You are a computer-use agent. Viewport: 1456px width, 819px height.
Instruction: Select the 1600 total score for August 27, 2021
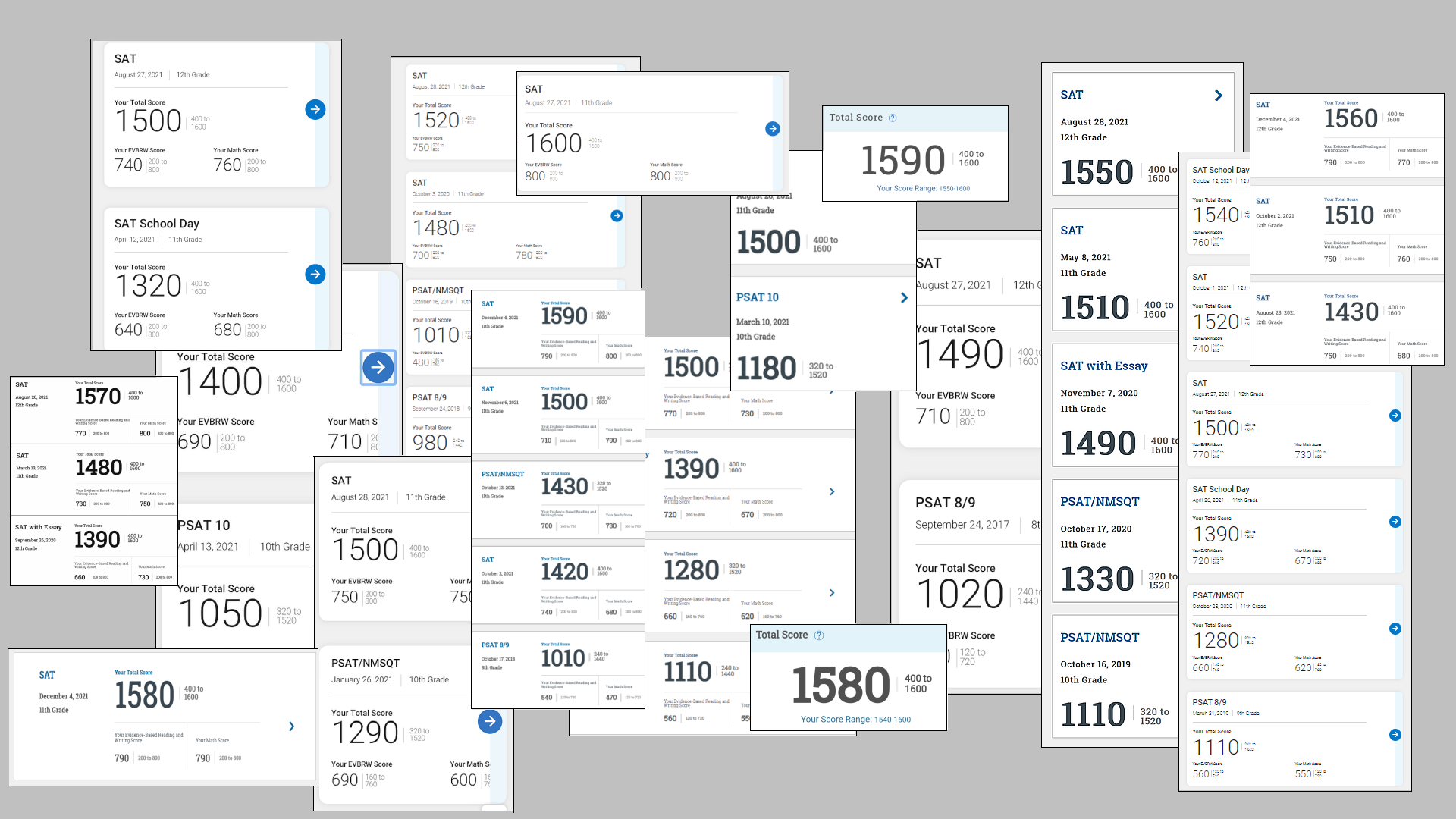554,144
